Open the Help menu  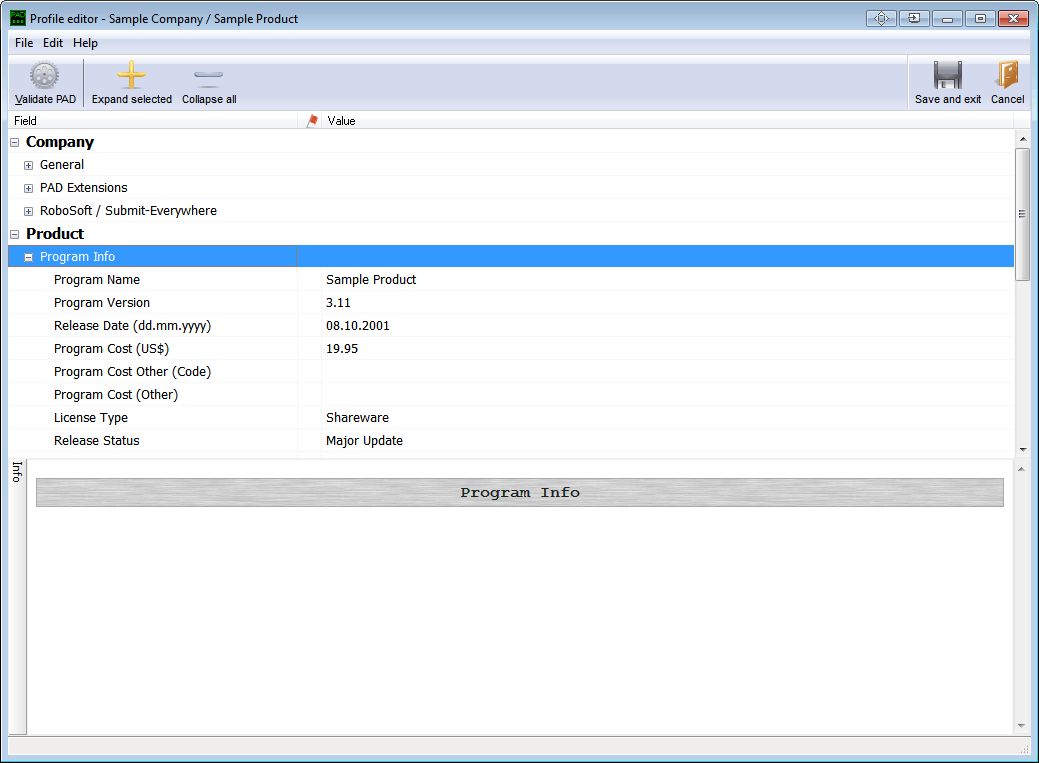pos(85,43)
